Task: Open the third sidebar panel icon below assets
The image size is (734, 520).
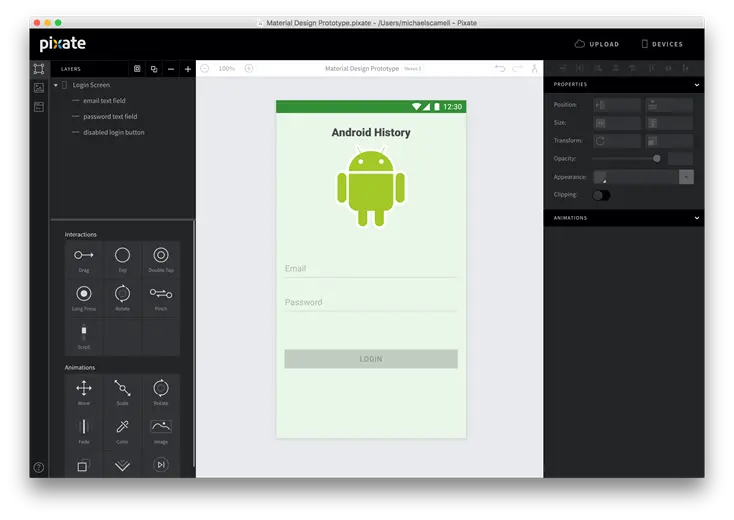Action: pos(39,107)
